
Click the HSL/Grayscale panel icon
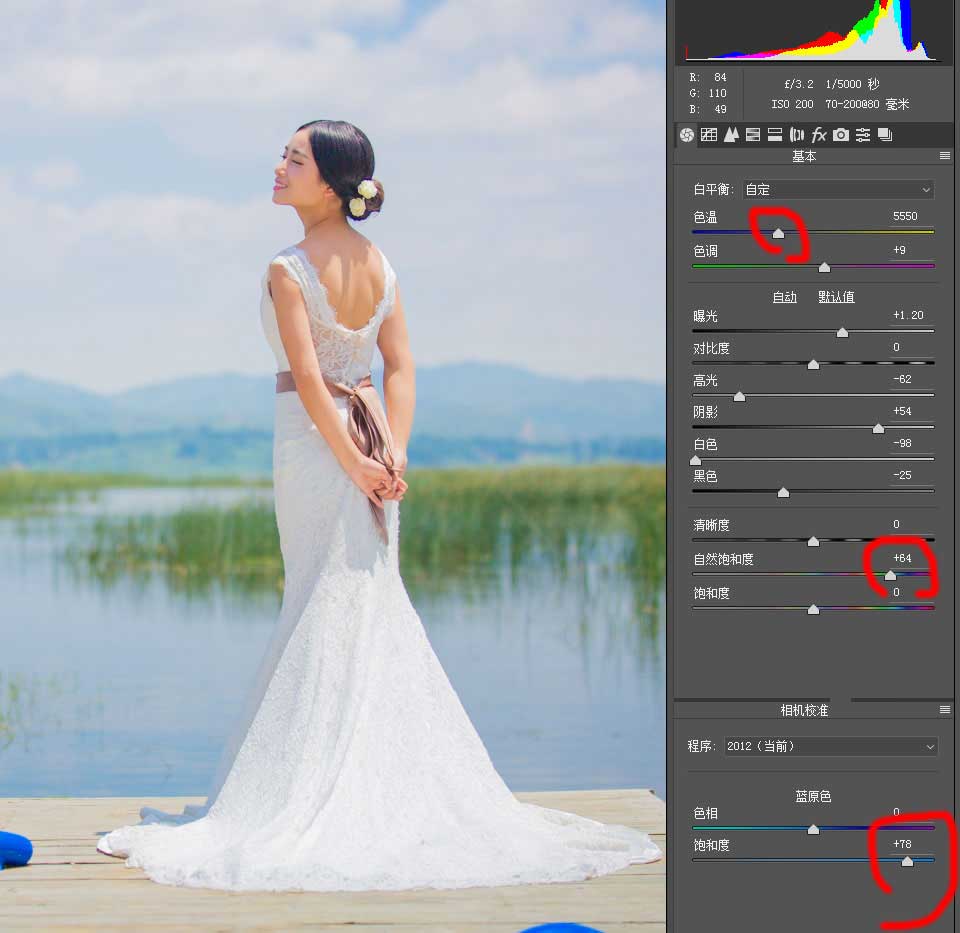752,135
